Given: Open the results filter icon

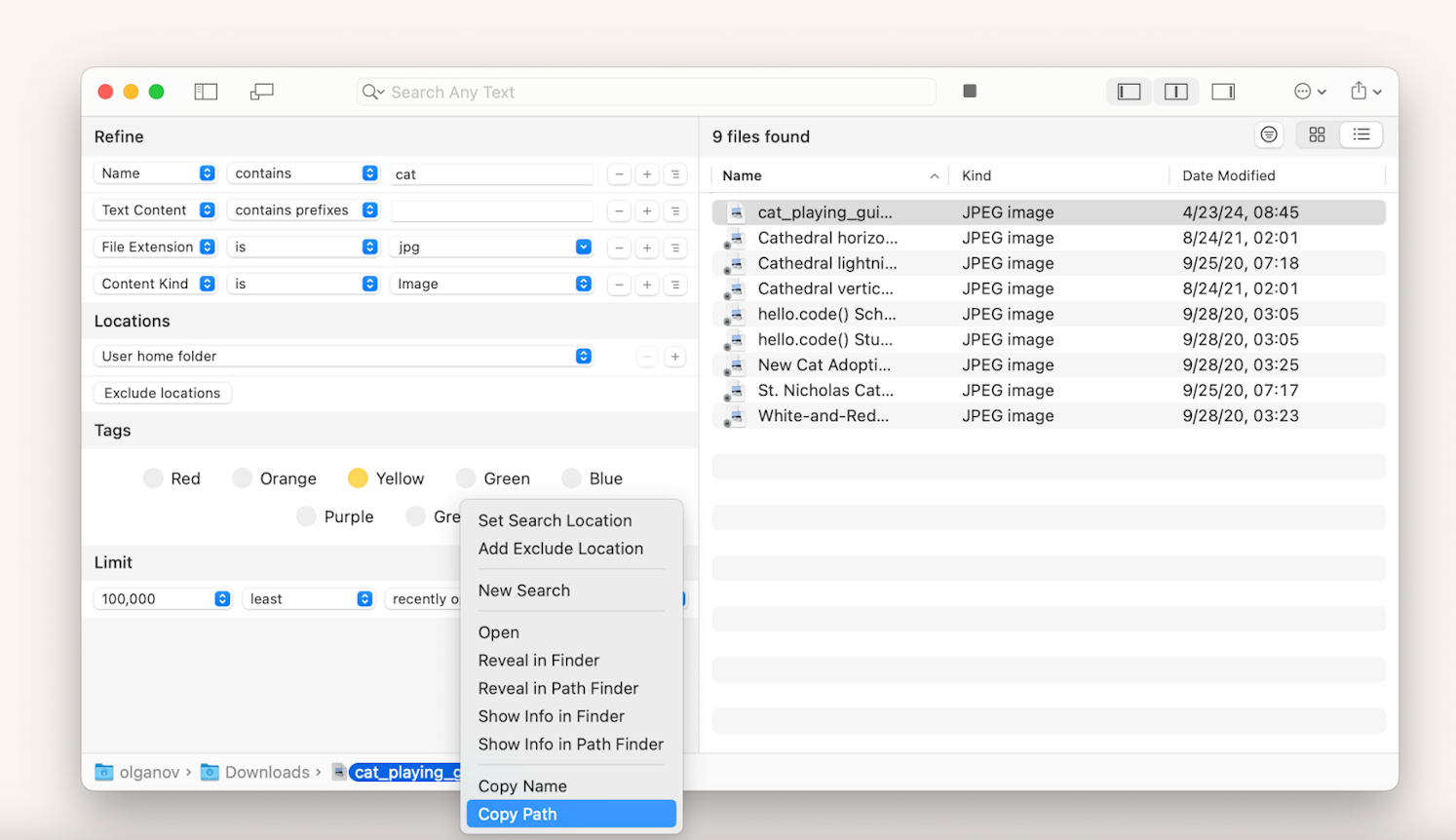Looking at the screenshot, I should [1268, 134].
